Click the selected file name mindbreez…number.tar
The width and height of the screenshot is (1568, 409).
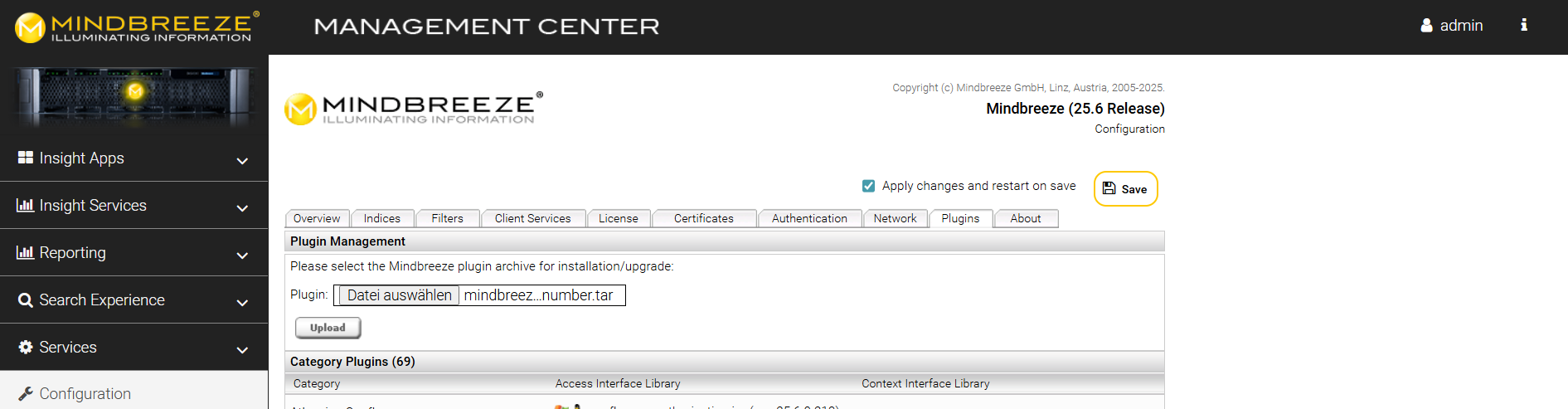[538, 295]
